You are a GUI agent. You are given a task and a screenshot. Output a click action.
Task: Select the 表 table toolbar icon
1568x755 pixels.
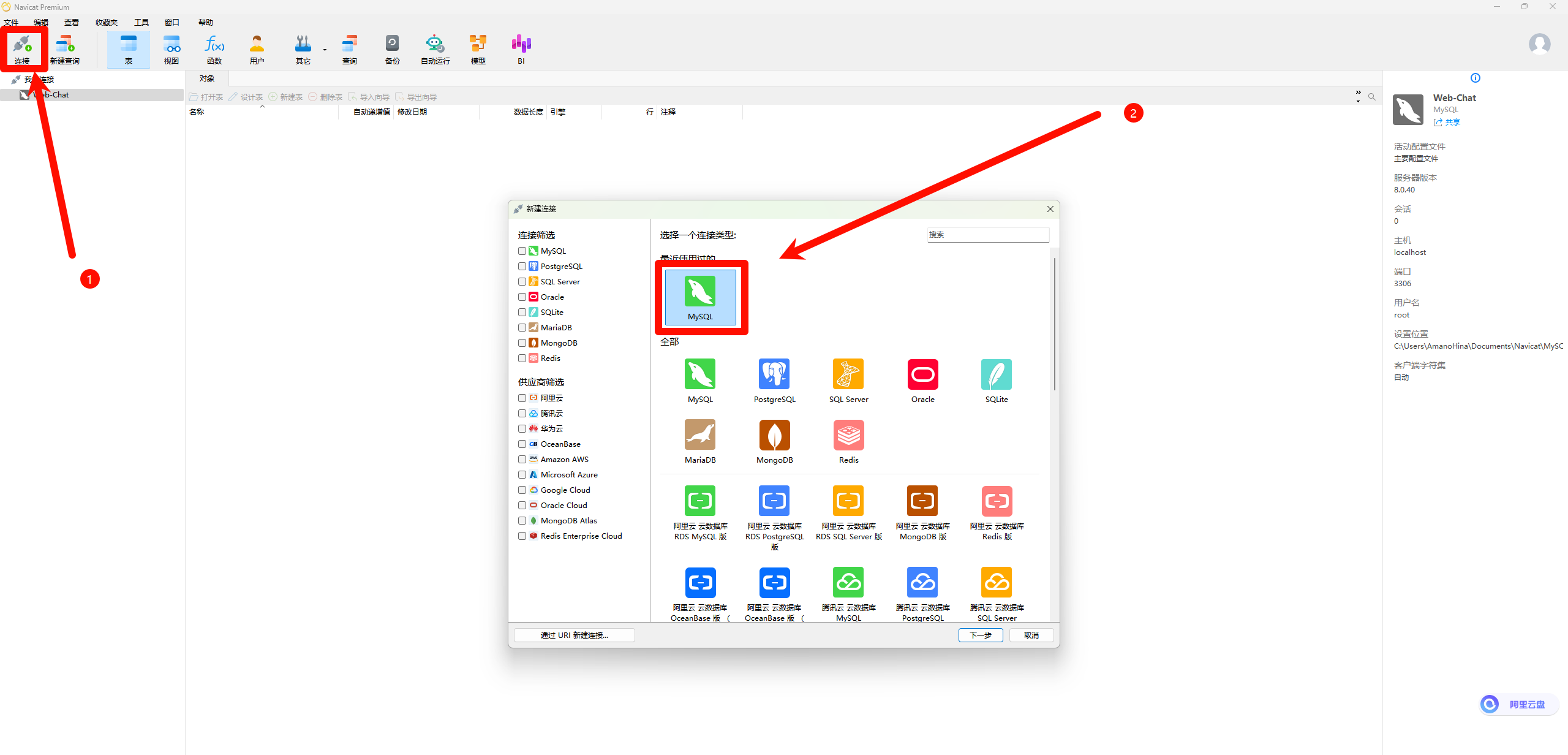click(x=129, y=49)
